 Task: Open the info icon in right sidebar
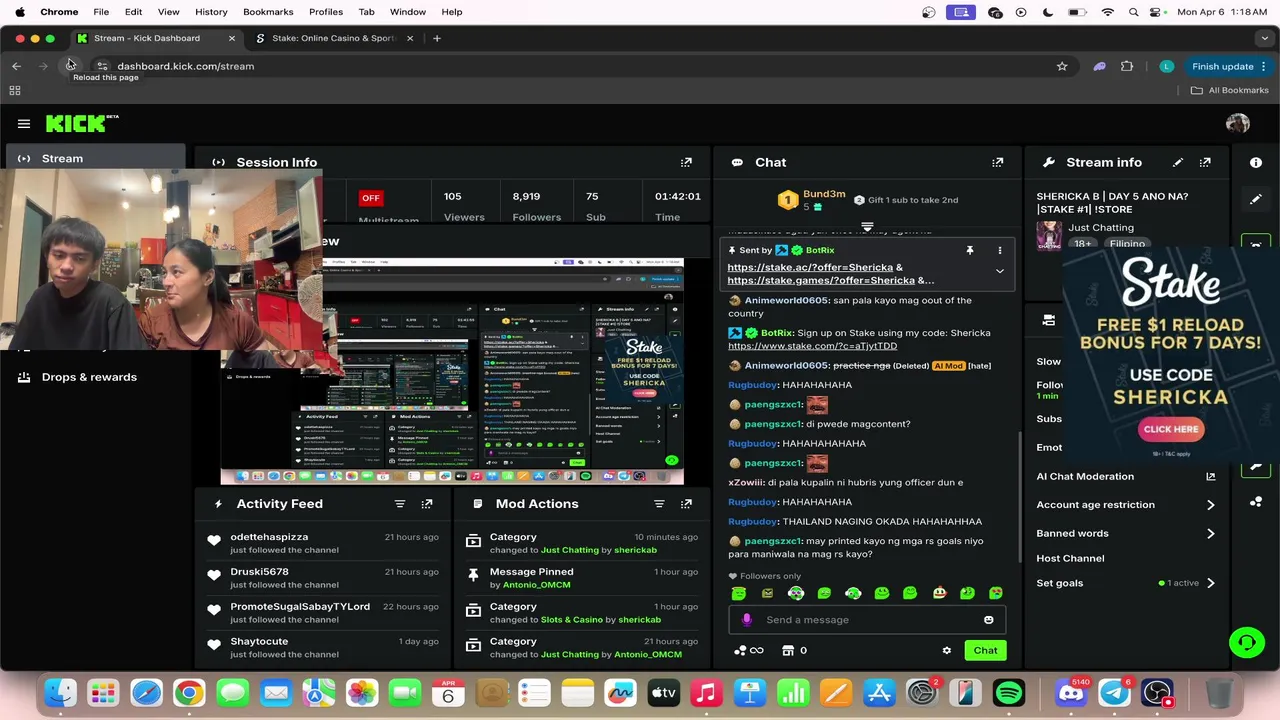click(x=1256, y=162)
